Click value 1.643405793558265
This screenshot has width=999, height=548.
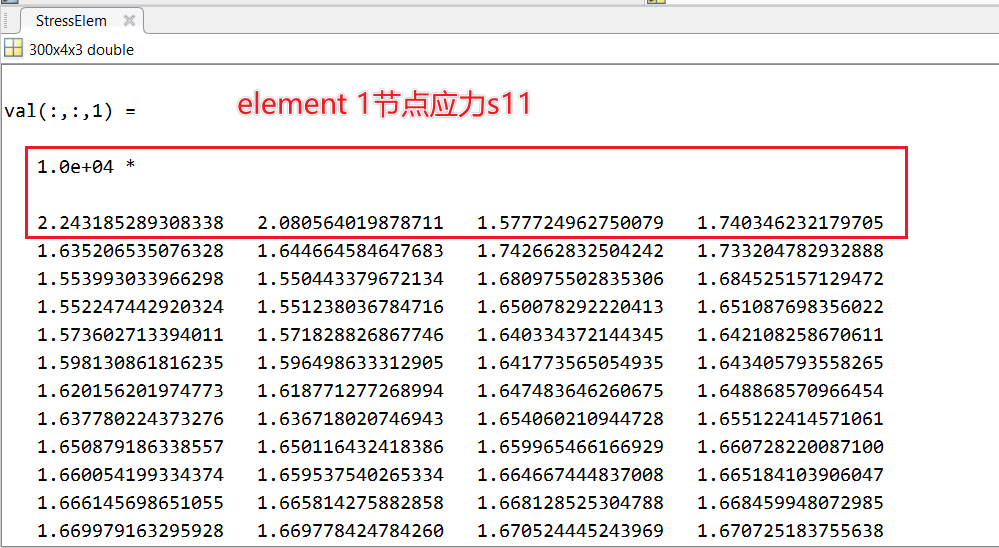[x=790, y=363]
